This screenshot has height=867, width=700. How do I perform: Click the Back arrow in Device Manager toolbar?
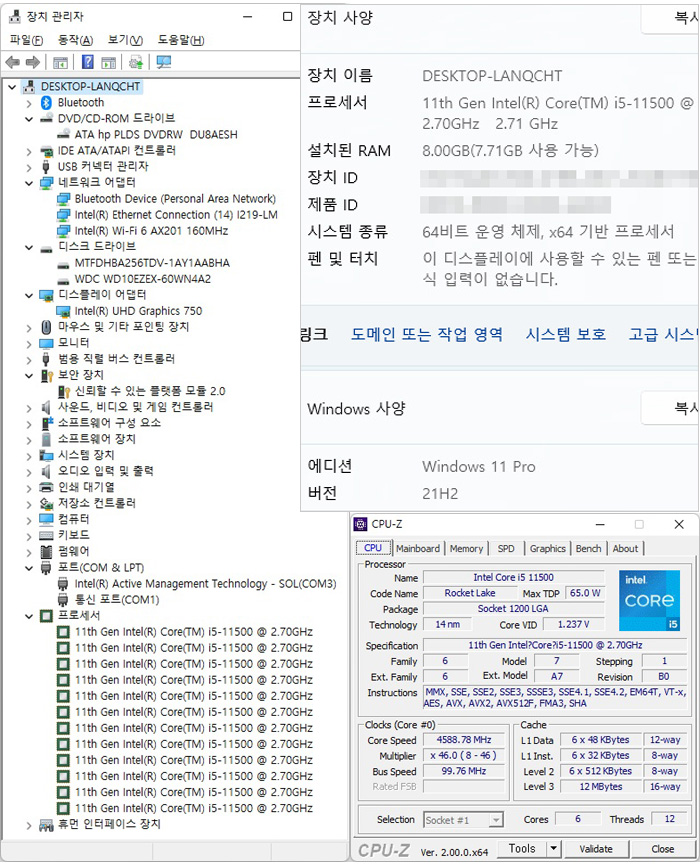coord(12,62)
